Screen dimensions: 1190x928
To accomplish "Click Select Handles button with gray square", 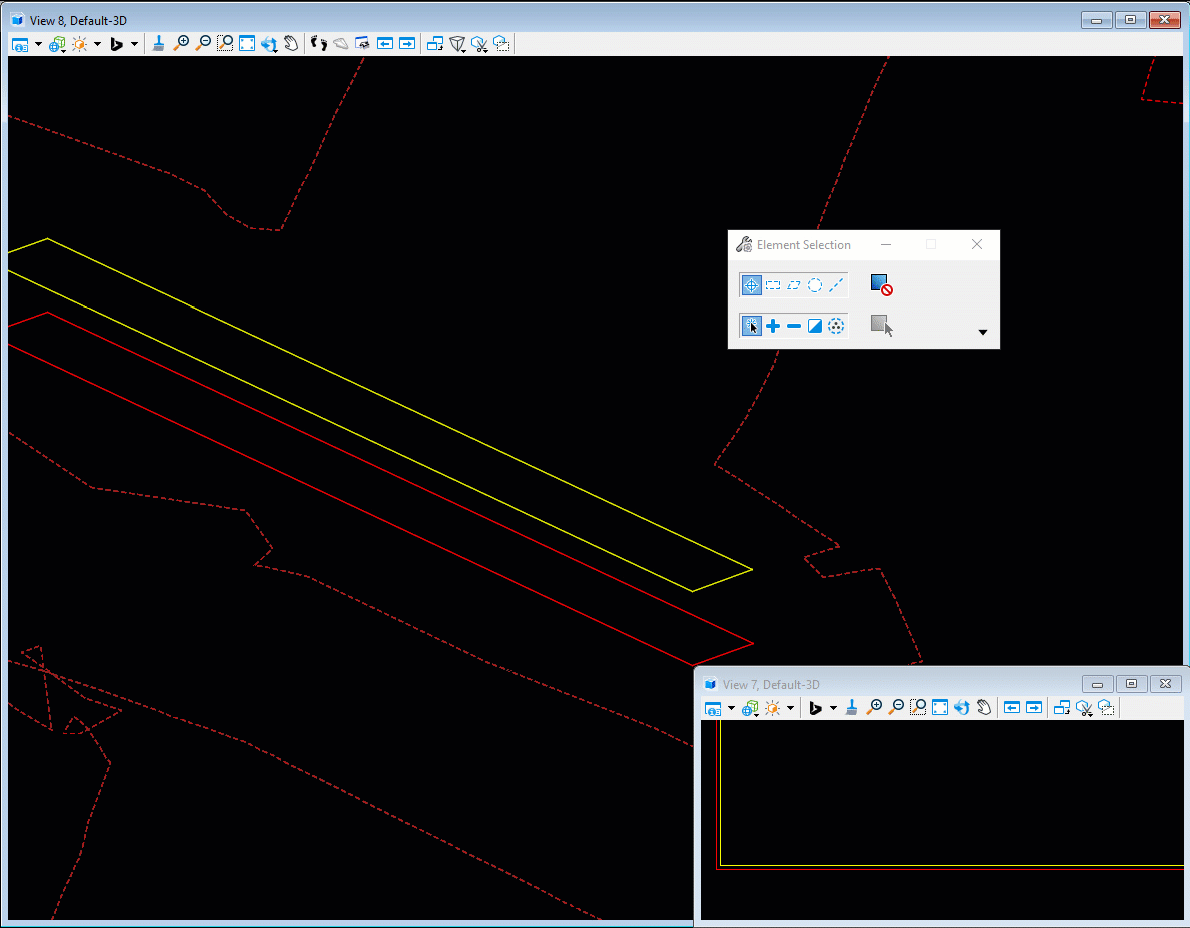I will coord(880,325).
